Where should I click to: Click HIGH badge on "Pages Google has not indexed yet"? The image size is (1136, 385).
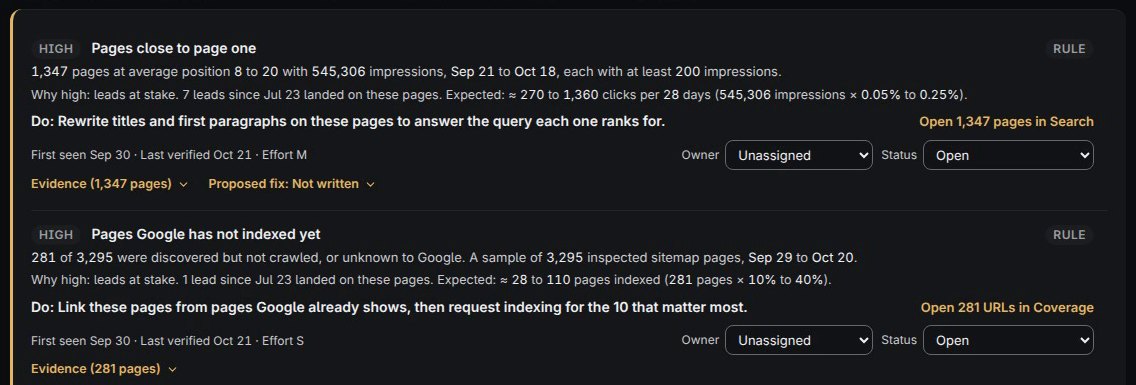55,234
